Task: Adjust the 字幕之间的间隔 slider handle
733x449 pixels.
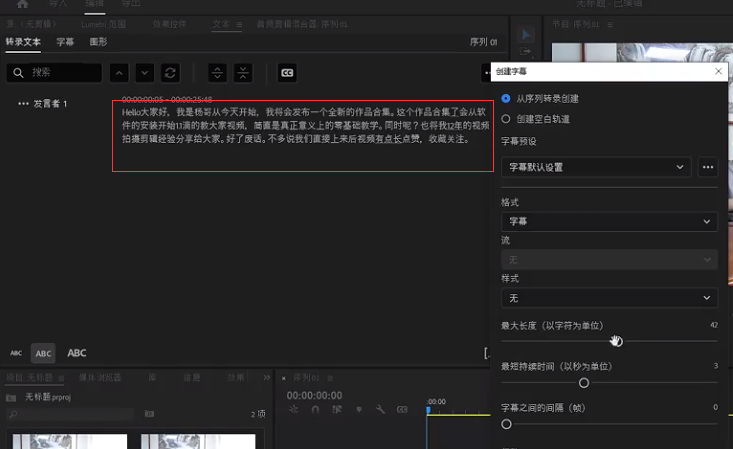Action: pos(506,424)
